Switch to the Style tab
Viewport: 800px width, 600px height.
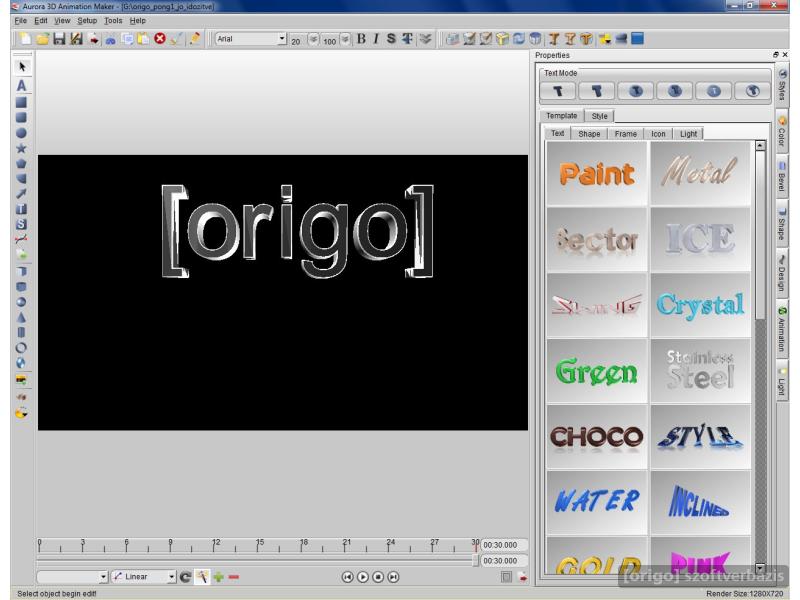(599, 116)
